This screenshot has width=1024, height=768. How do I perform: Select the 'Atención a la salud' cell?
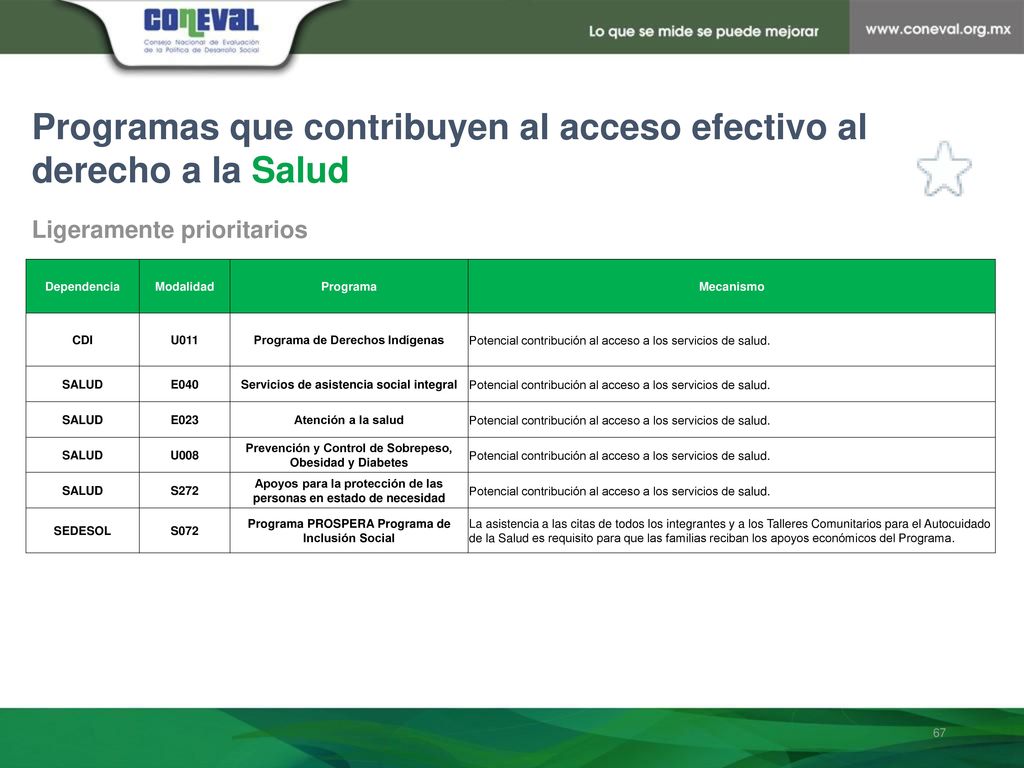click(x=349, y=420)
